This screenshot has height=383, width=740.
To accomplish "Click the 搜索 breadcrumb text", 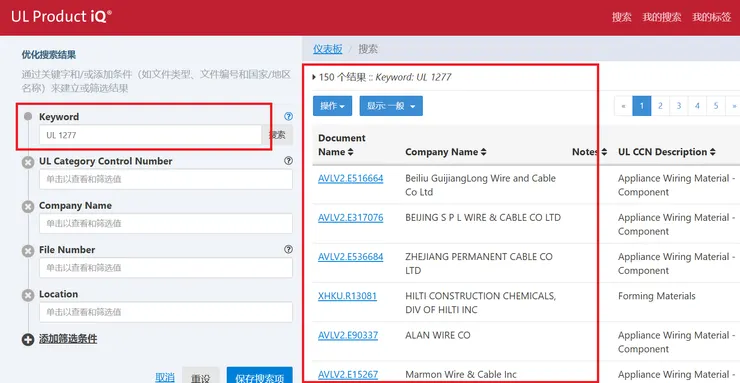I will click(368, 49).
